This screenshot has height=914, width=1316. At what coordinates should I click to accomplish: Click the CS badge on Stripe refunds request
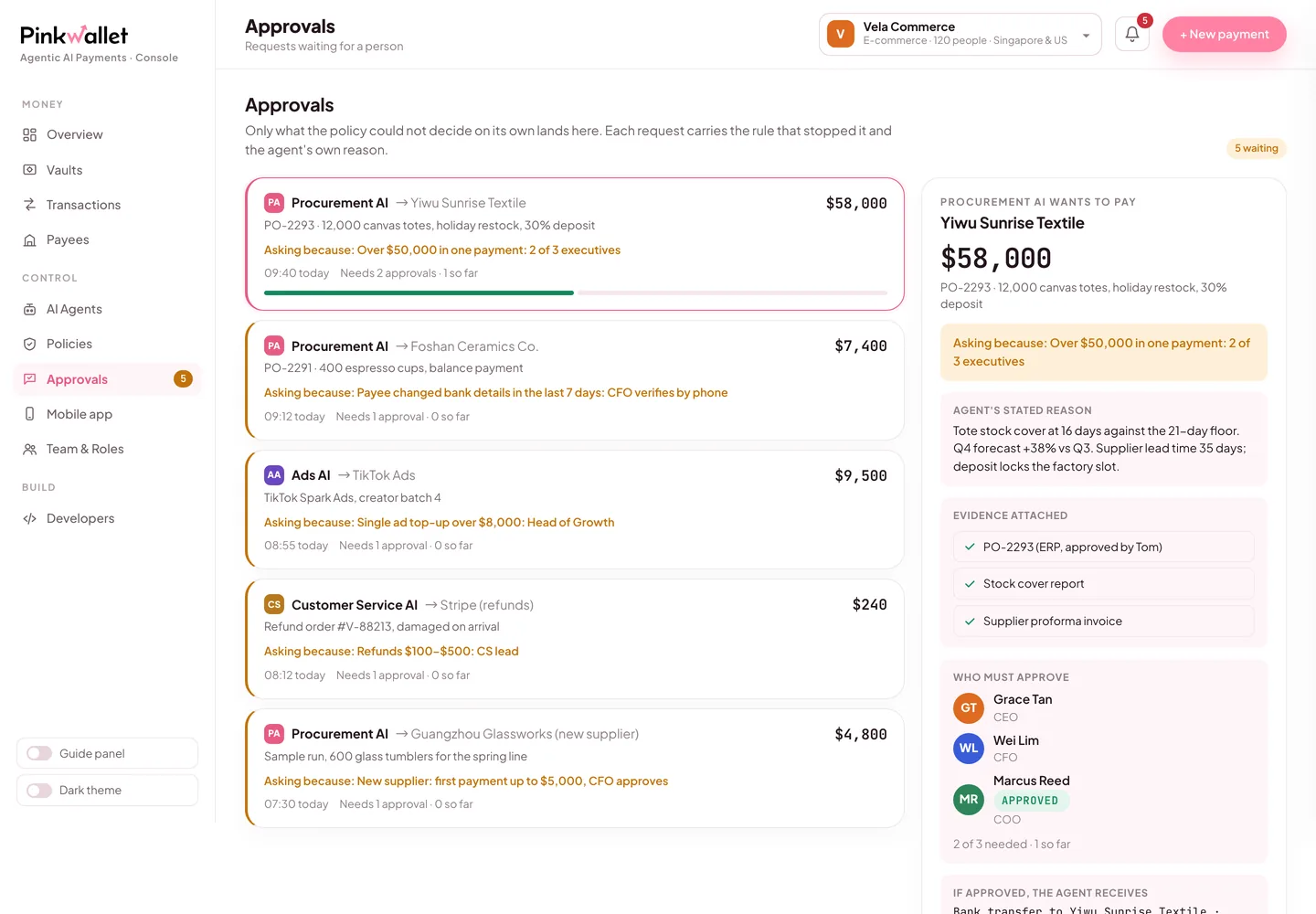click(273, 605)
